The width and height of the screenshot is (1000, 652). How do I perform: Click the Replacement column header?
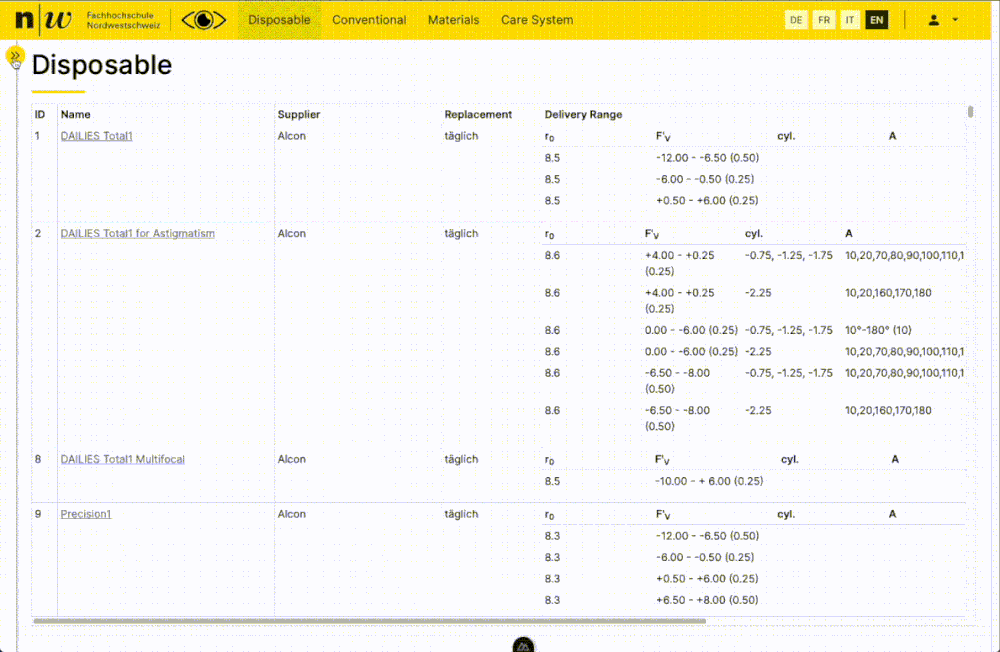pos(478,115)
